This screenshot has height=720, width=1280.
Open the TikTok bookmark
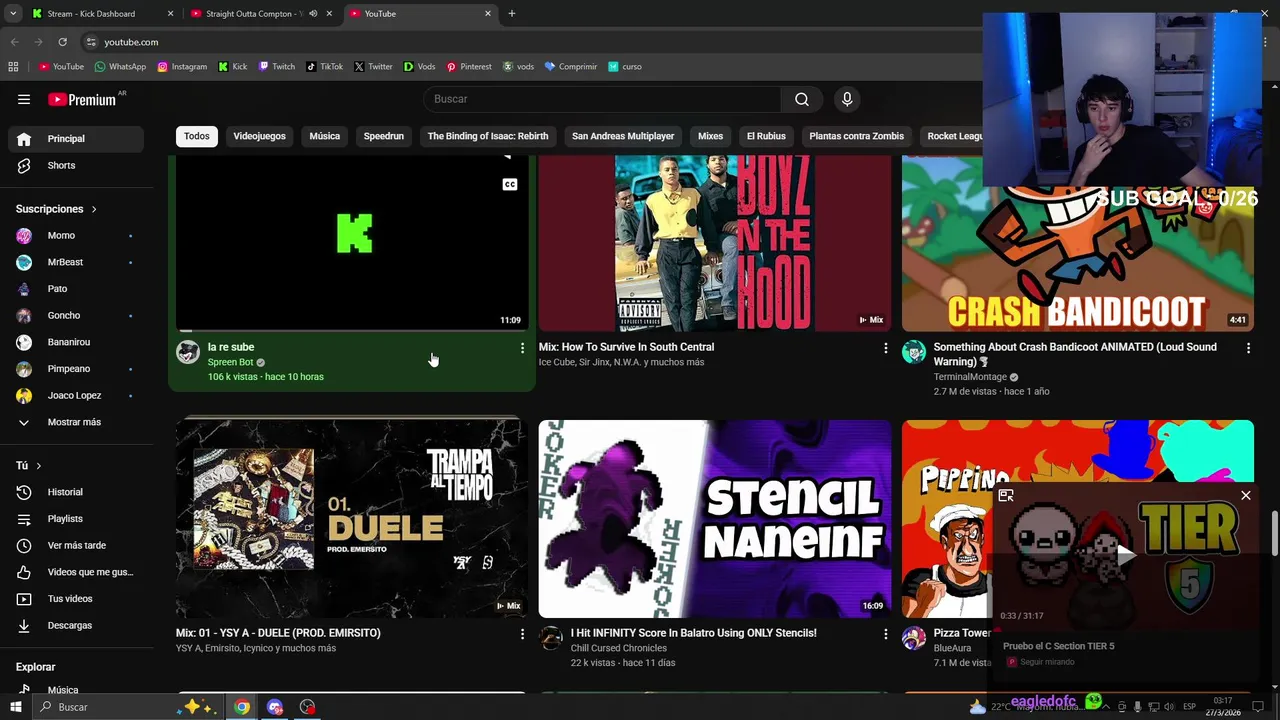[325, 67]
